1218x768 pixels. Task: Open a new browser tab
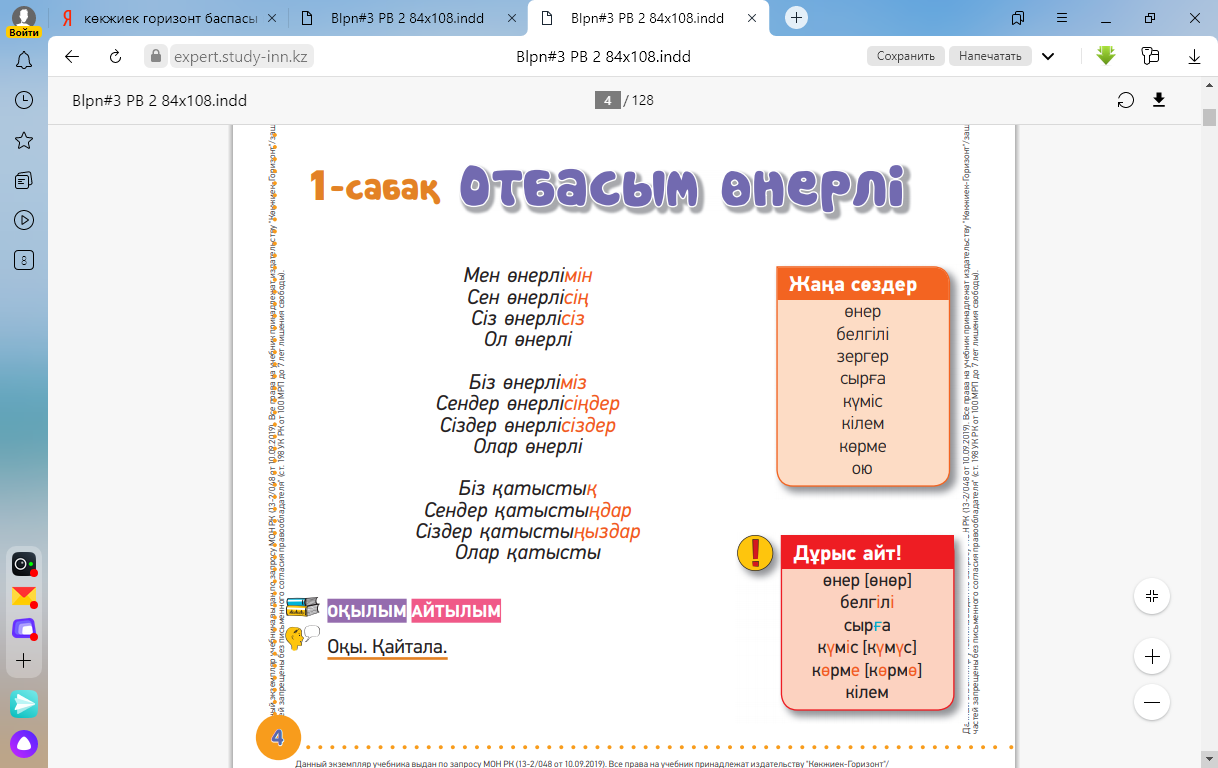click(796, 18)
